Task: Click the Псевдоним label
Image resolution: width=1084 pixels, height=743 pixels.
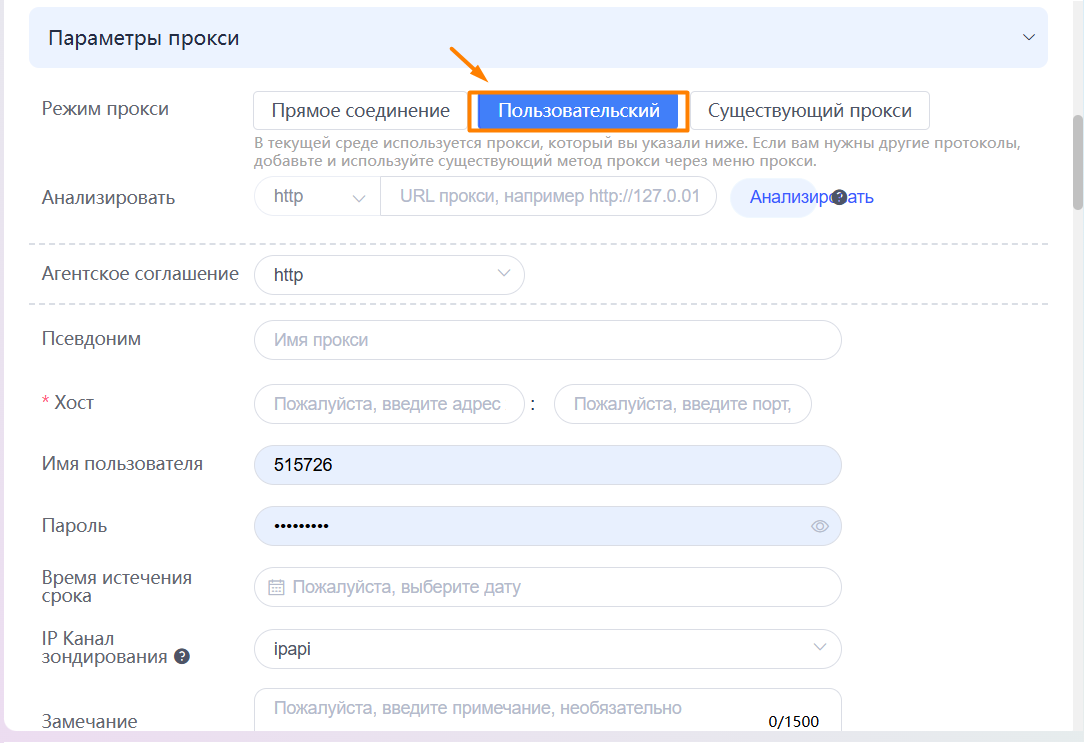Action: click(x=91, y=339)
